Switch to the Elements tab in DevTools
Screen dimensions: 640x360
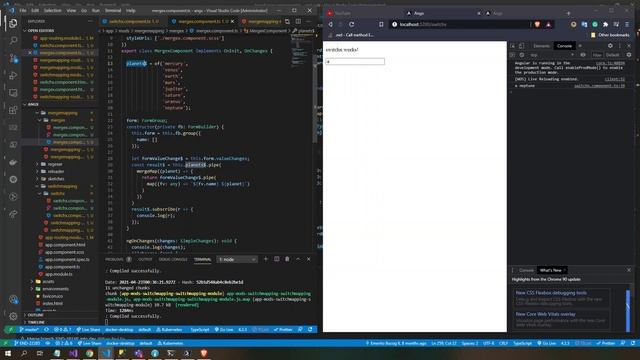pyautogui.click(x=542, y=46)
